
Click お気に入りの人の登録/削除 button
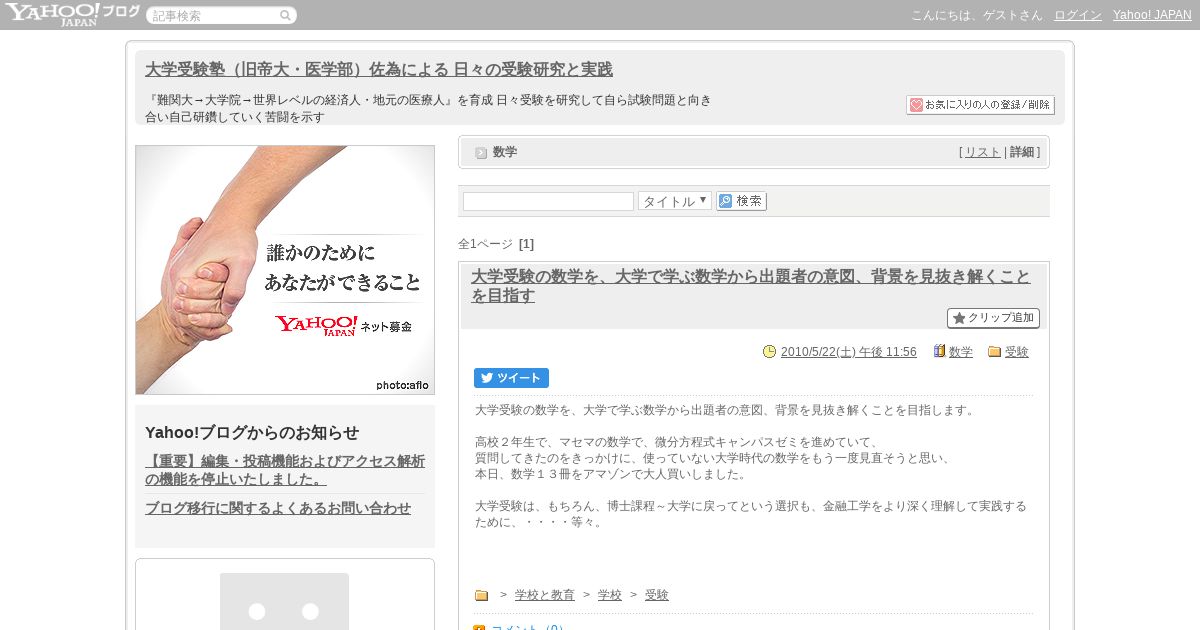pyautogui.click(x=980, y=105)
